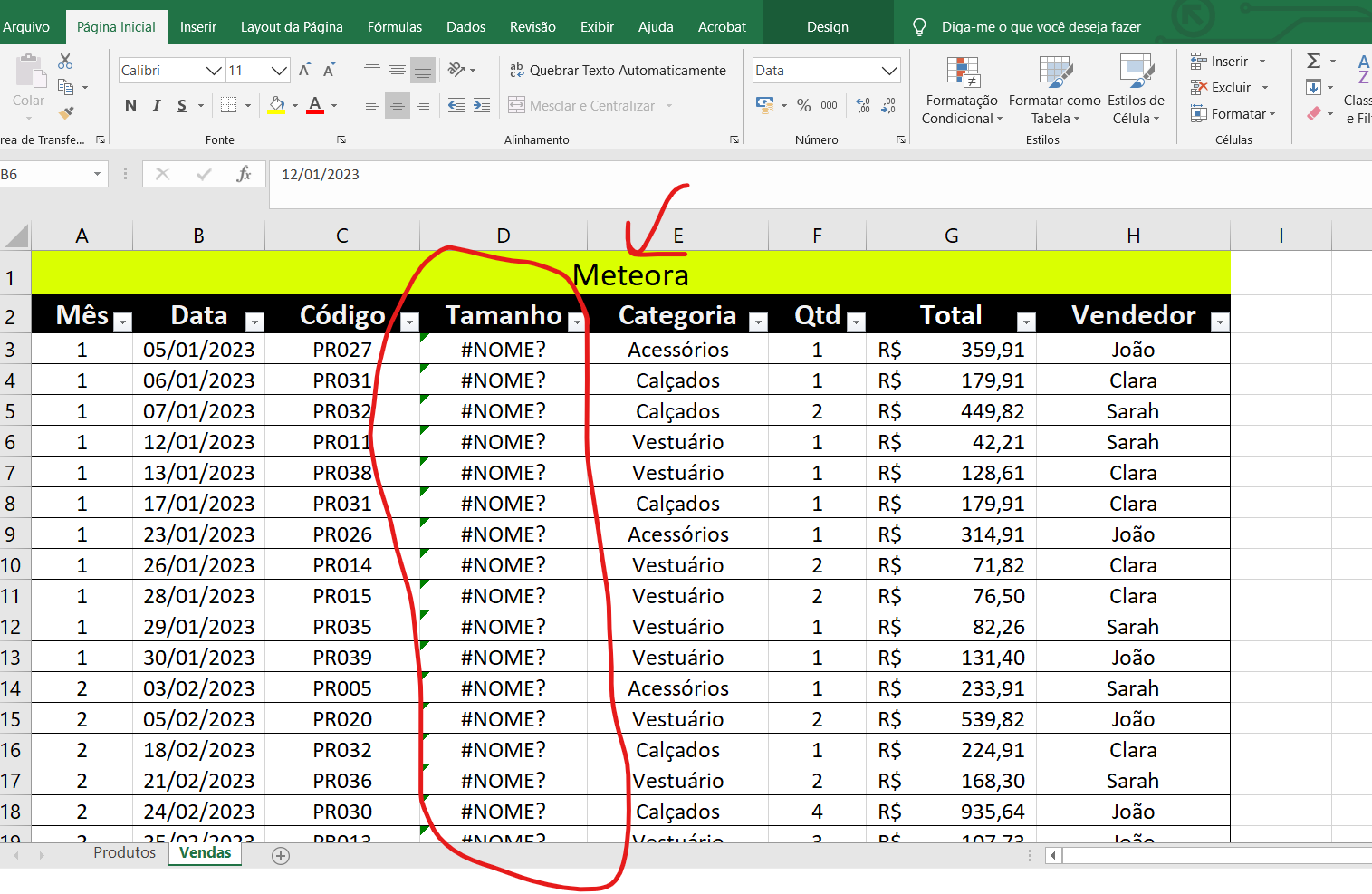This screenshot has width=1372, height=894.
Task: Align text right icon
Action: point(423,105)
